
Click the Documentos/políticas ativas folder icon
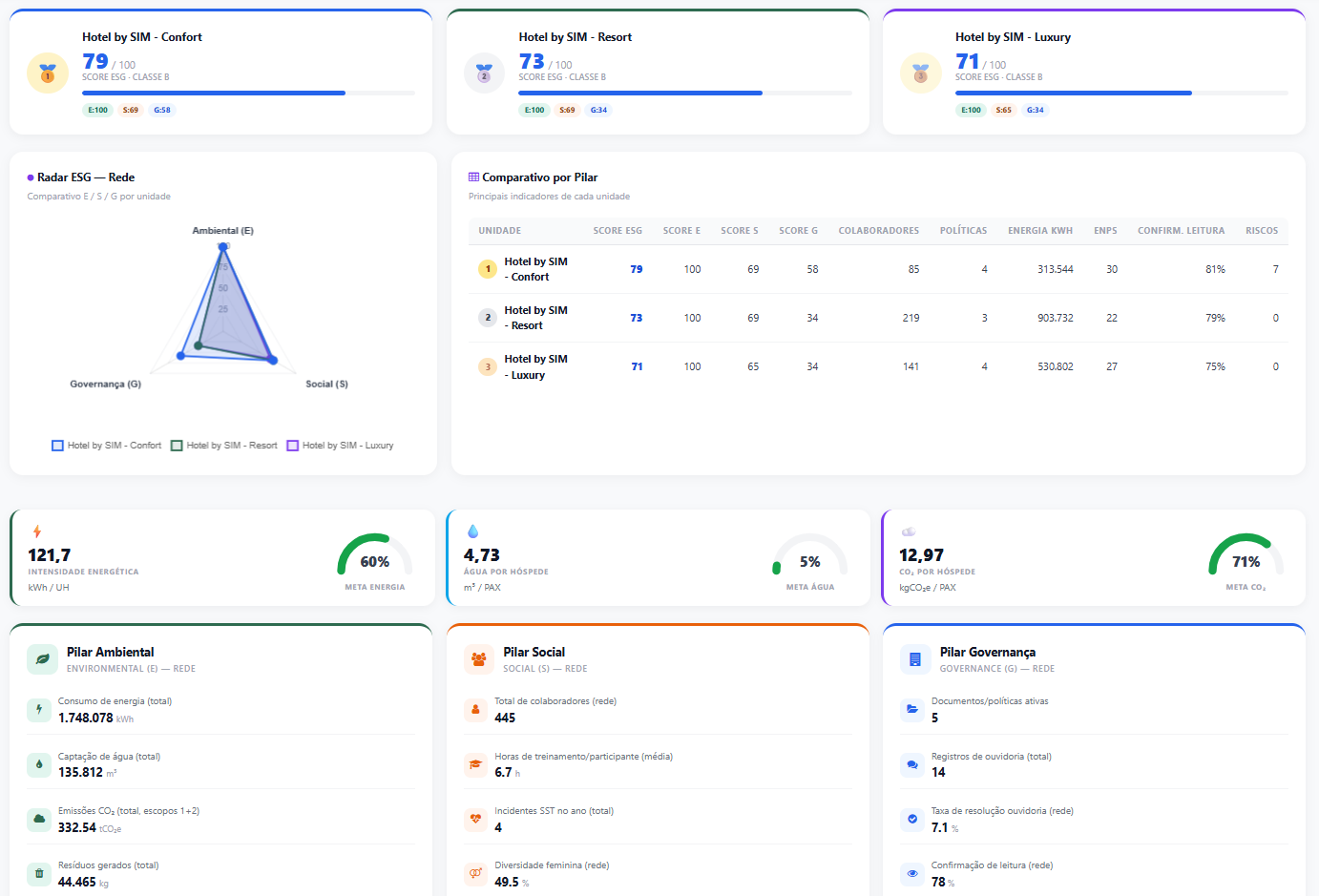pos(912,710)
